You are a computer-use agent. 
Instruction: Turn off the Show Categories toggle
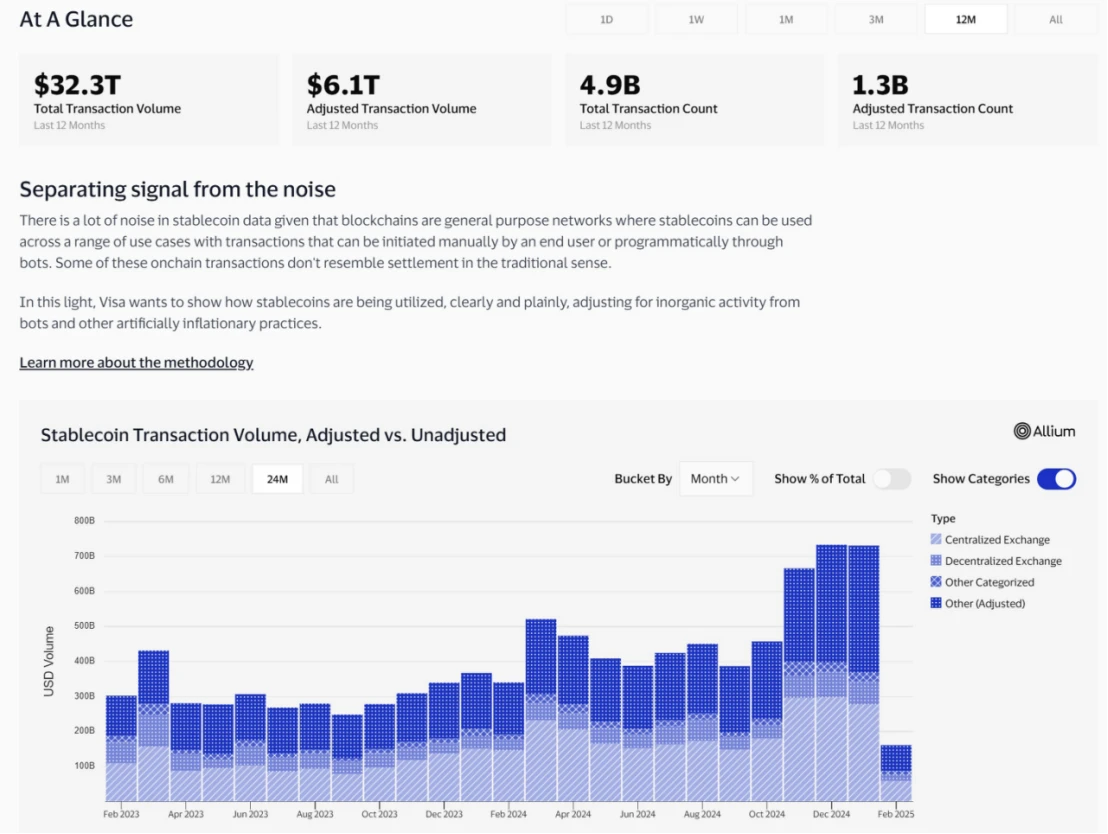(1056, 479)
